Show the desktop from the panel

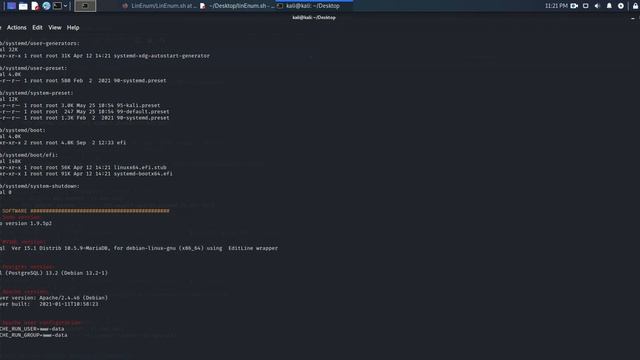coord(11,6)
